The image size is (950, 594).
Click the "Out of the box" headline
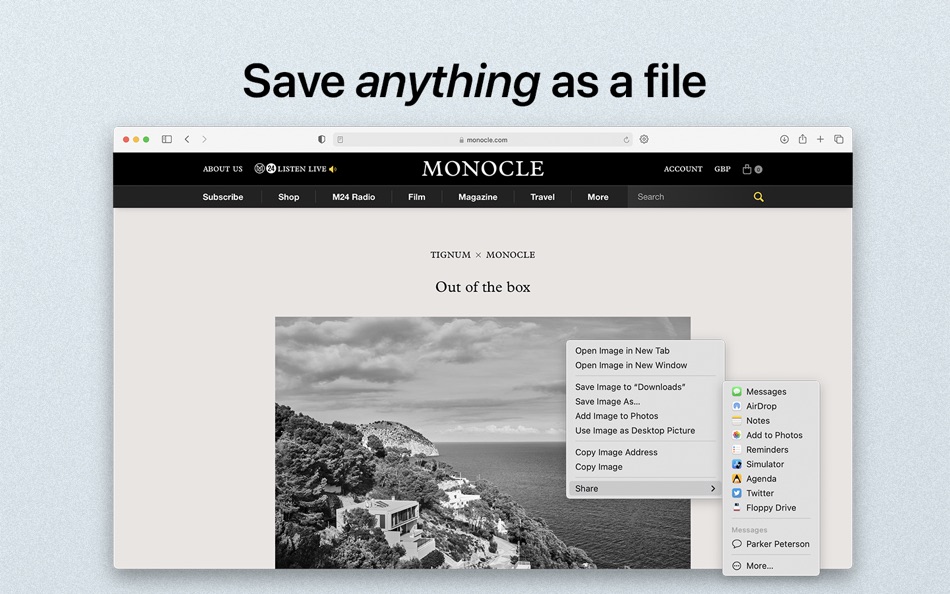pyautogui.click(x=483, y=287)
